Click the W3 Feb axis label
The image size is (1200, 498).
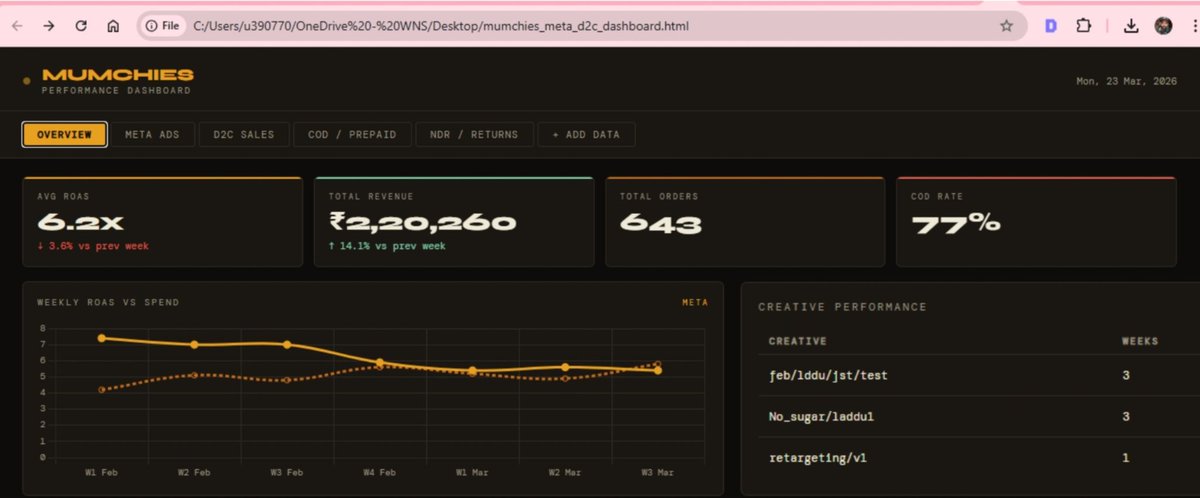pyautogui.click(x=287, y=472)
